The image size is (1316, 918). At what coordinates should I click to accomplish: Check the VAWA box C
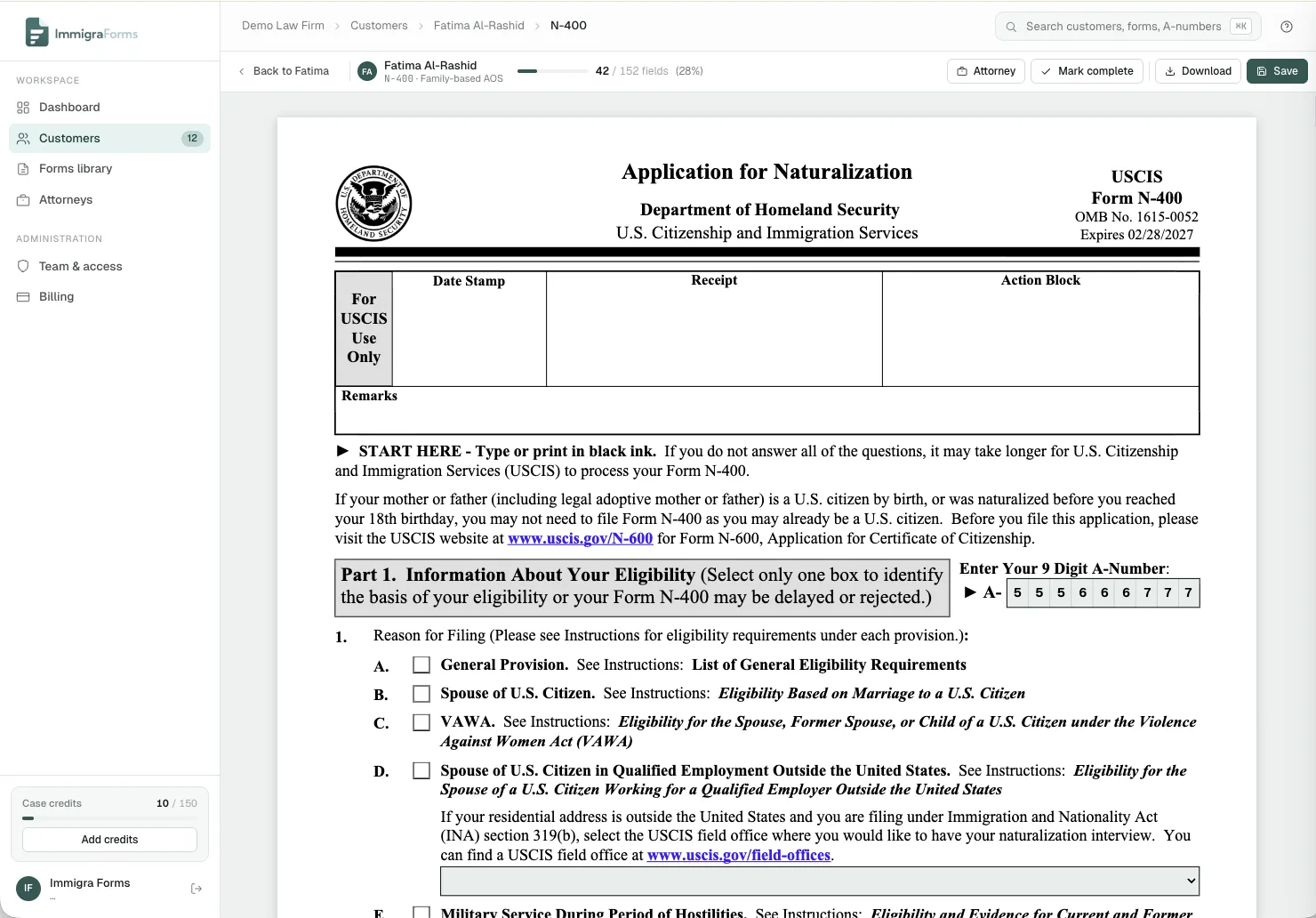421,723
